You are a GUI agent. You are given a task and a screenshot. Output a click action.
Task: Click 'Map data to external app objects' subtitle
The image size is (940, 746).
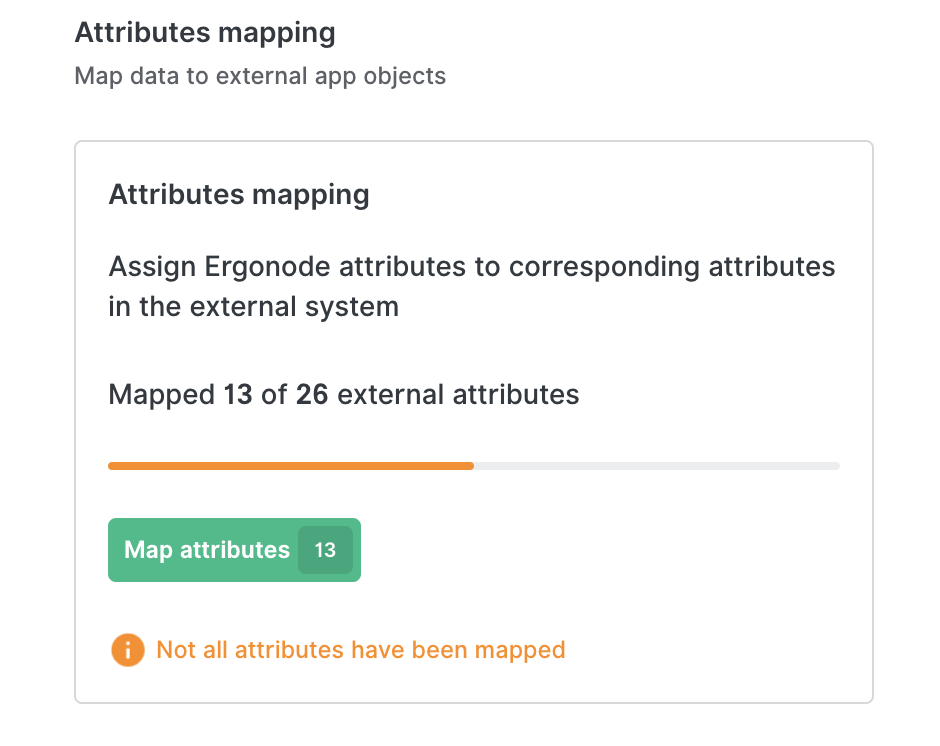click(x=260, y=76)
